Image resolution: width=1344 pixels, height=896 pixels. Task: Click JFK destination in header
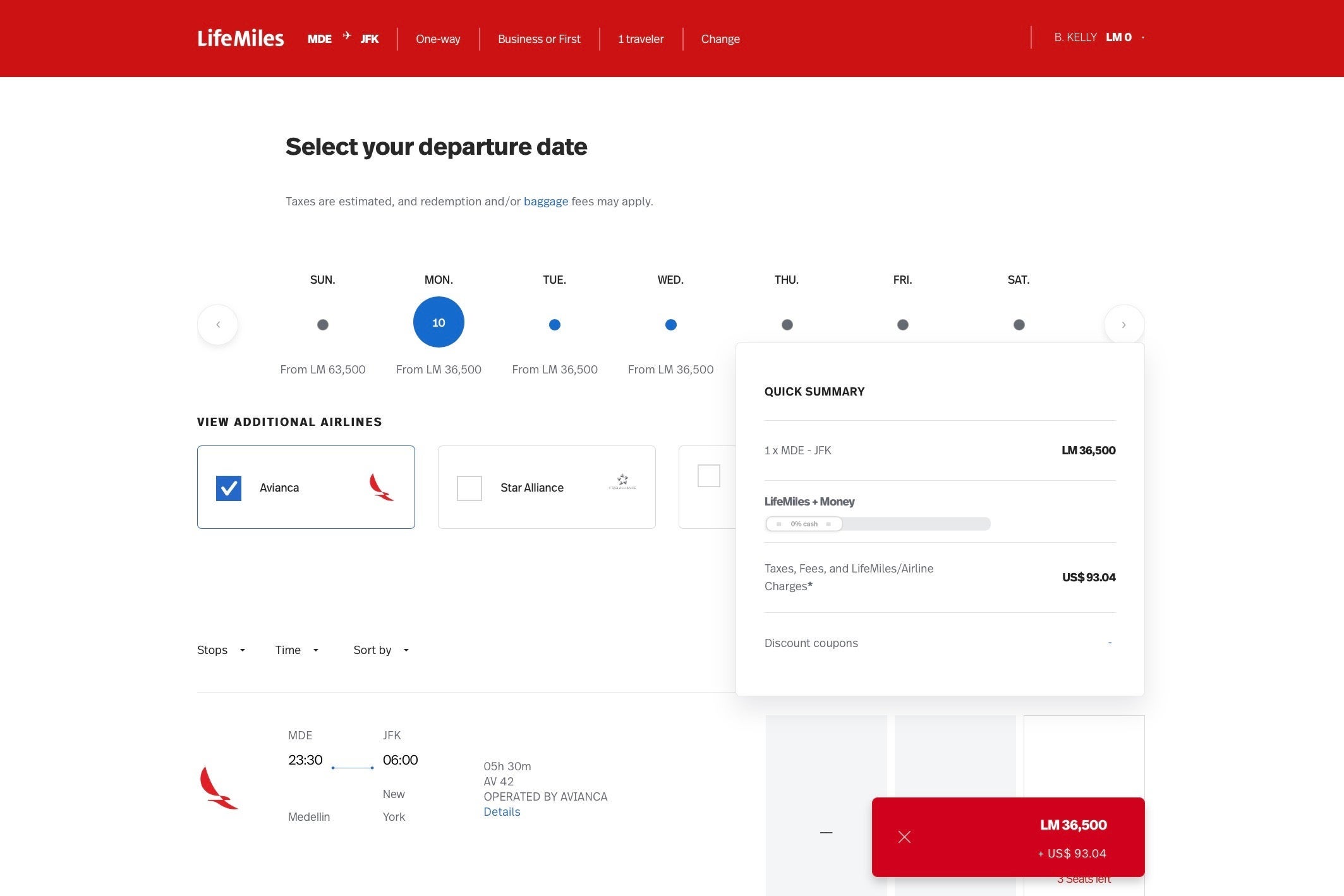(370, 39)
